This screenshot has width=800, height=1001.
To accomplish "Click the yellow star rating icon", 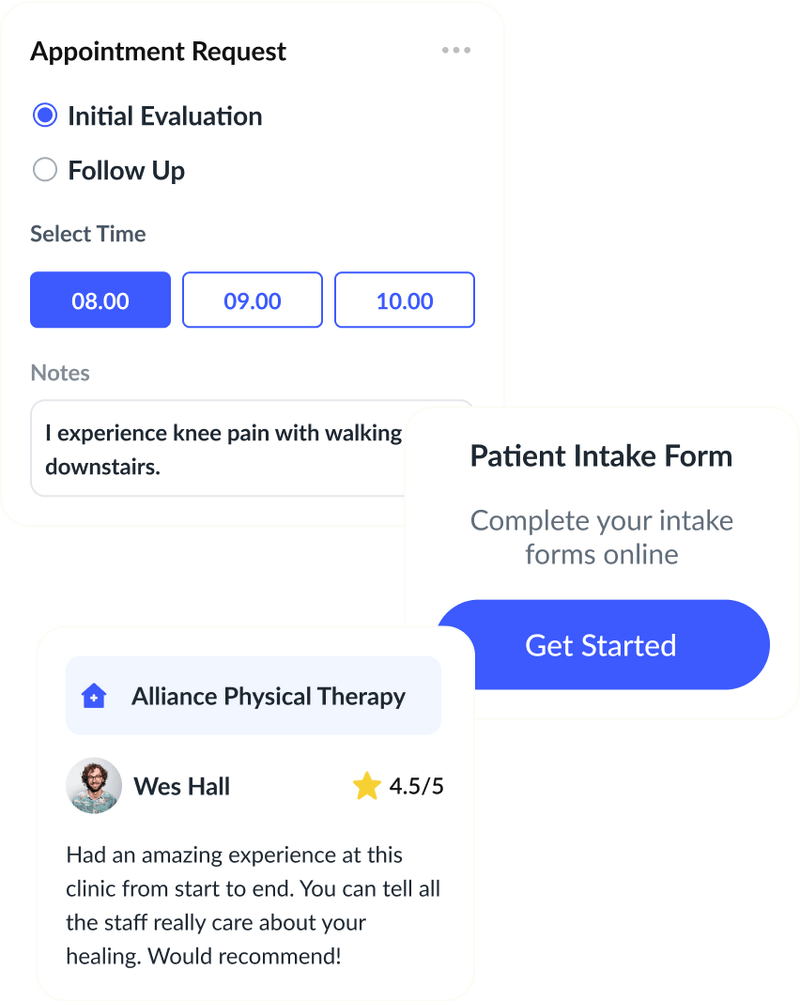I will pyautogui.click(x=367, y=787).
